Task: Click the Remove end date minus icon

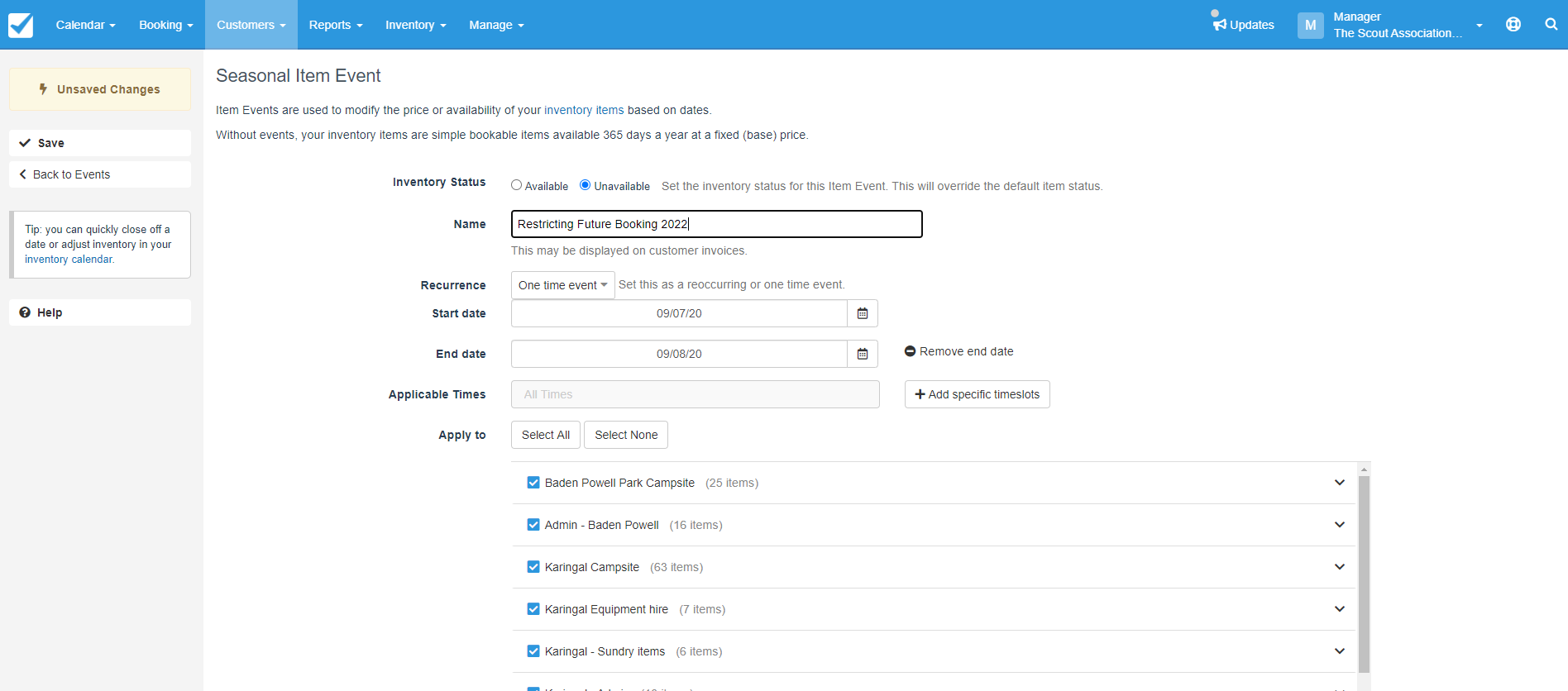Action: 910,351
